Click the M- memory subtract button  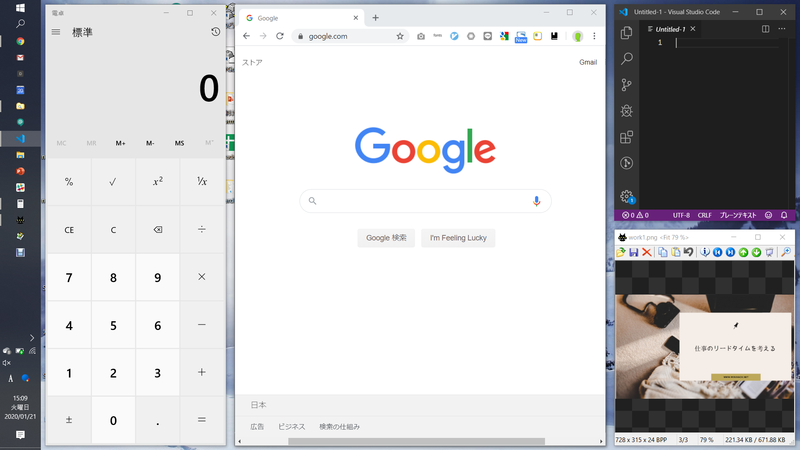(x=150, y=143)
